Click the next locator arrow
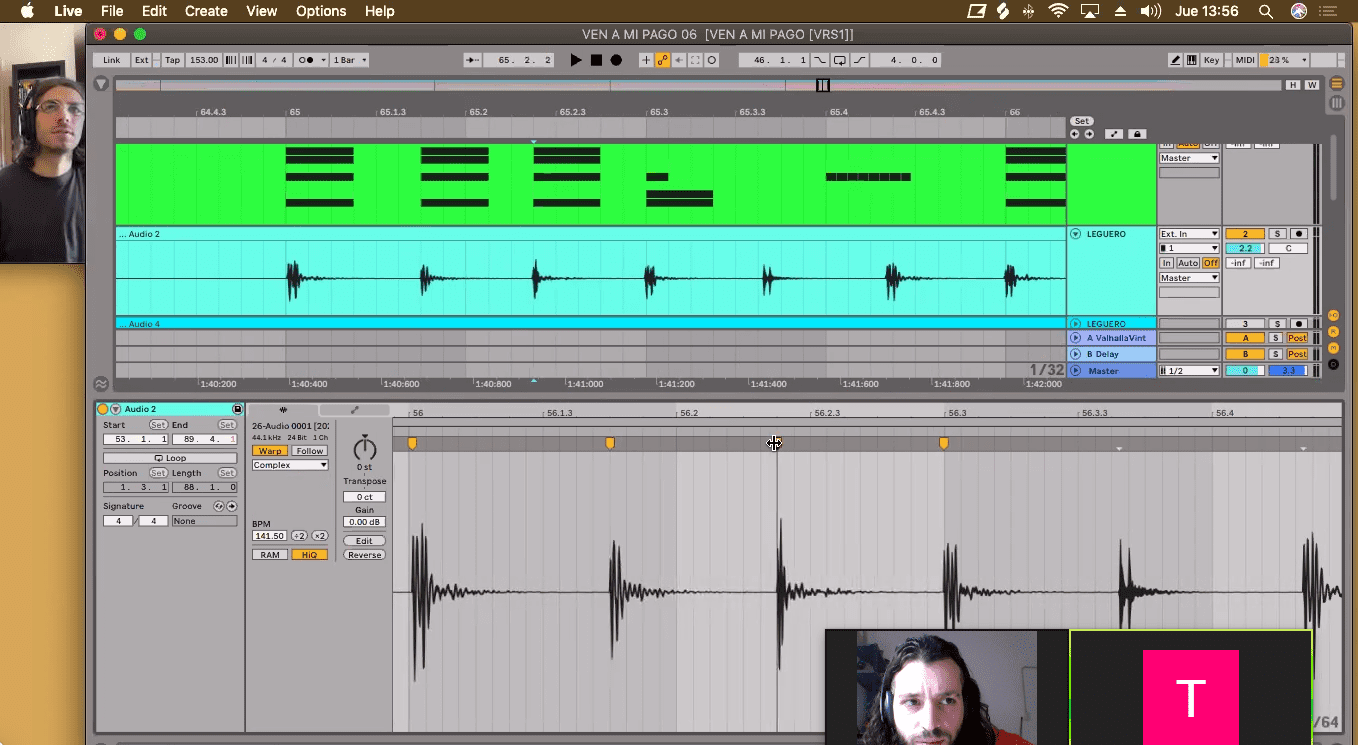 [1088, 134]
